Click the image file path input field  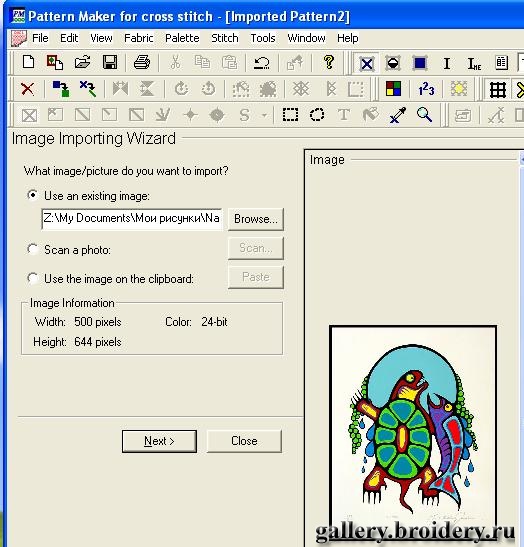pos(132,219)
